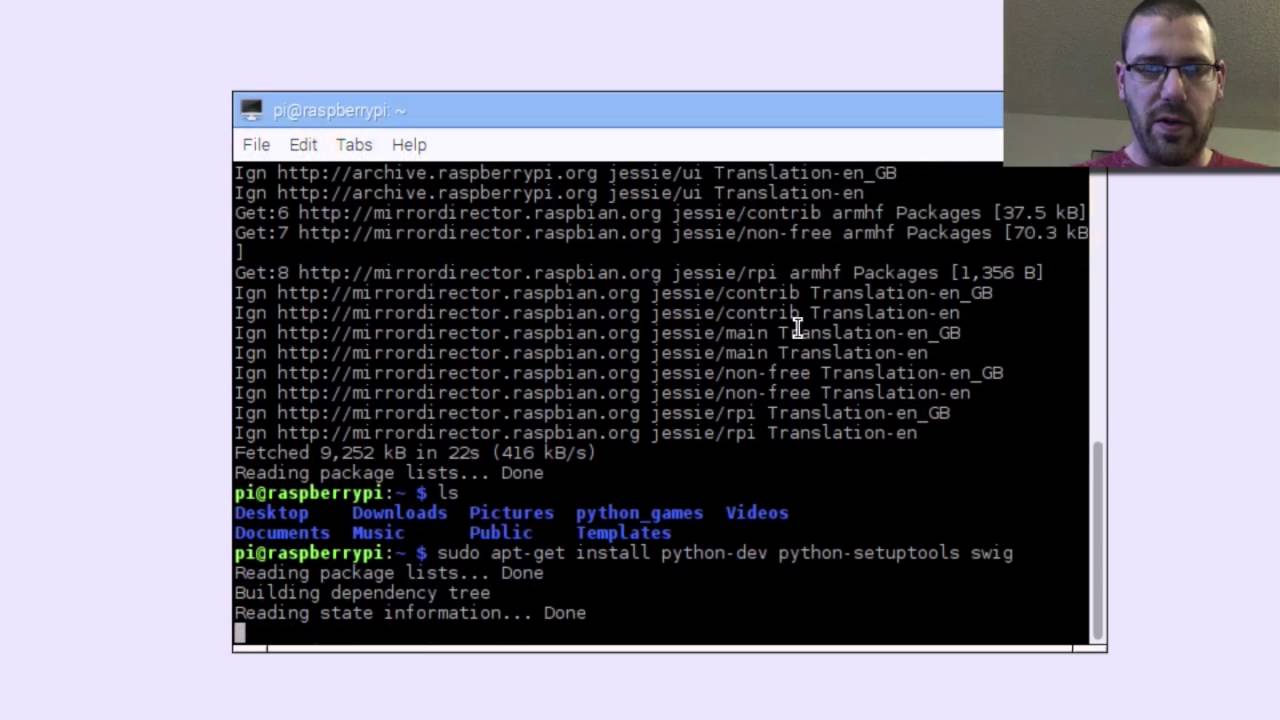Click the python_games folder name
Viewport: 1280px width, 720px height.
point(639,513)
